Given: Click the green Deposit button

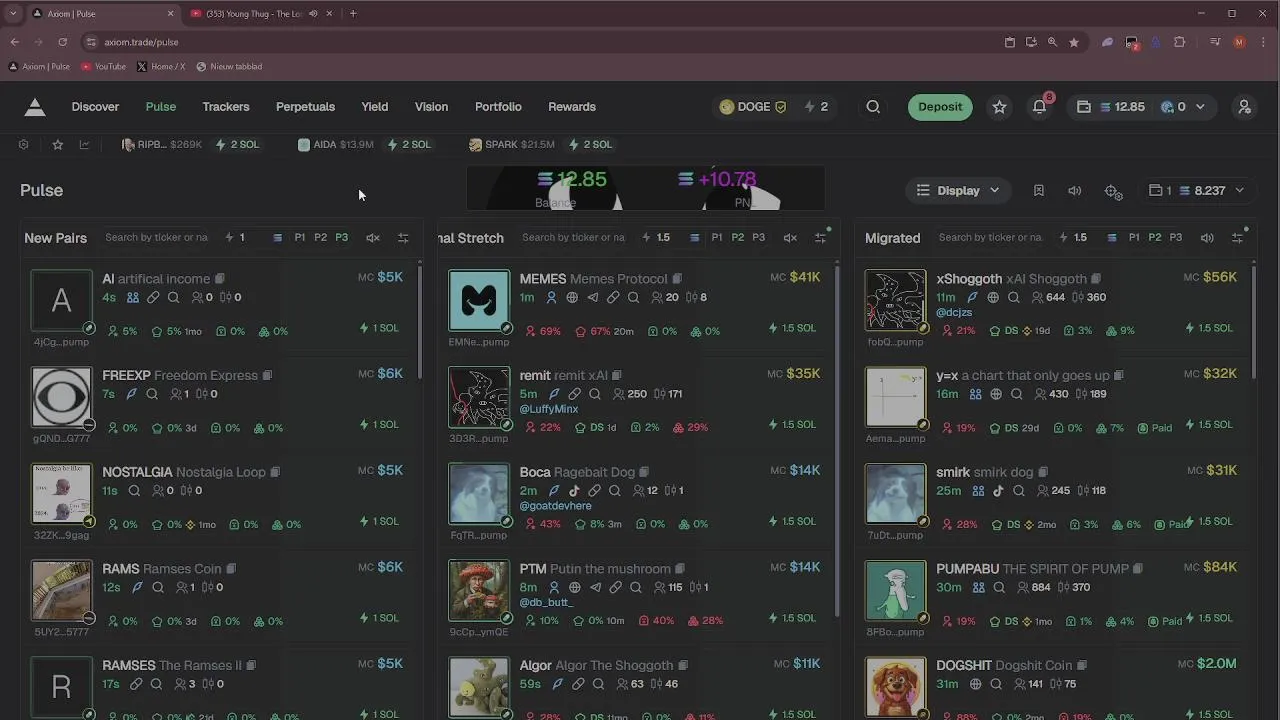Looking at the screenshot, I should [x=940, y=107].
